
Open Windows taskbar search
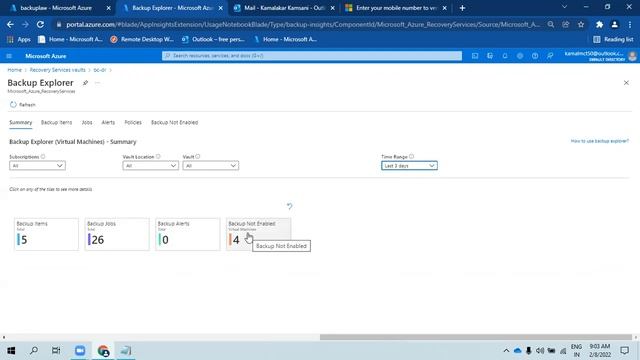[x=34, y=351]
